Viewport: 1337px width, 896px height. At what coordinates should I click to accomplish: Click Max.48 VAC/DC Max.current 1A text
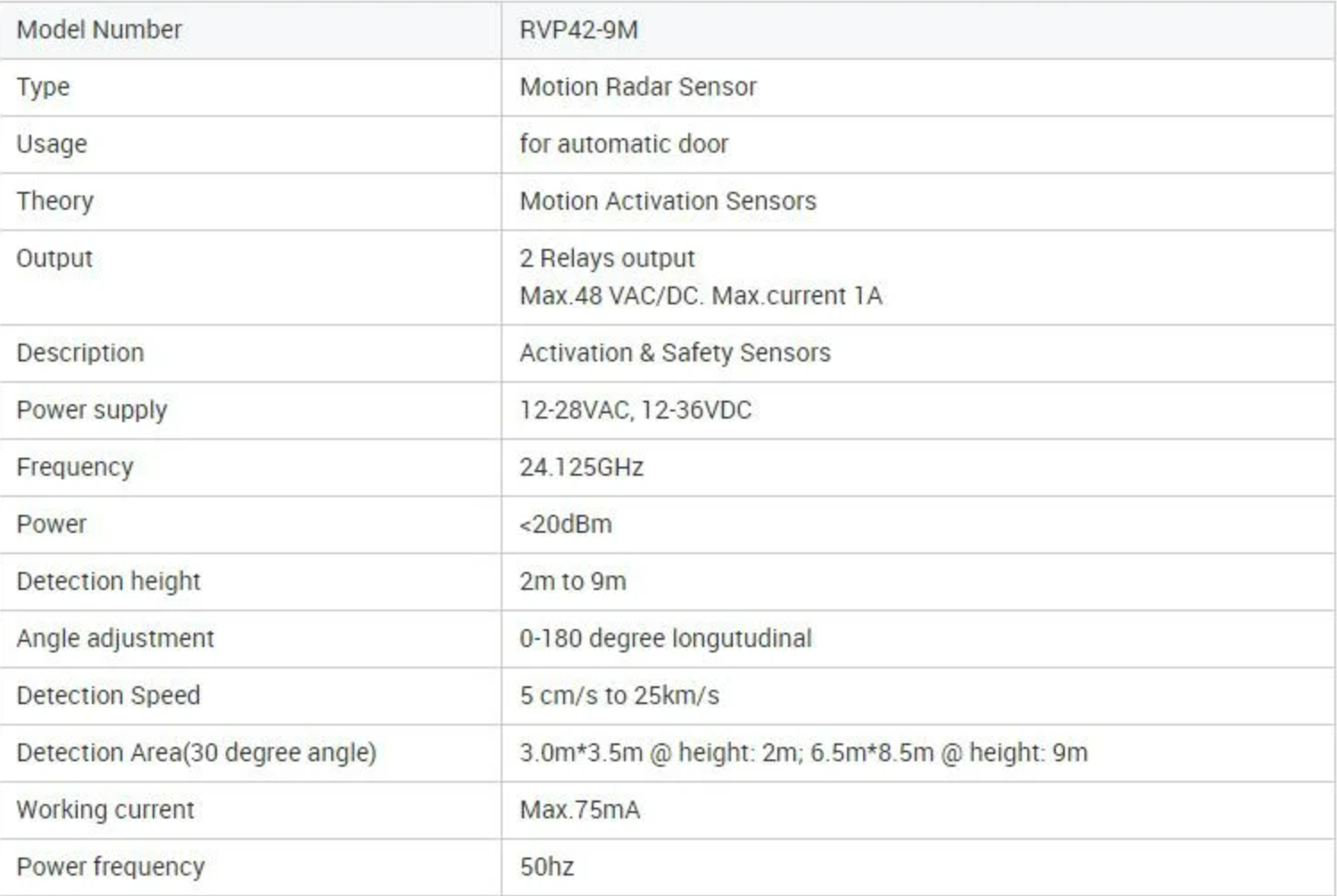click(x=701, y=296)
